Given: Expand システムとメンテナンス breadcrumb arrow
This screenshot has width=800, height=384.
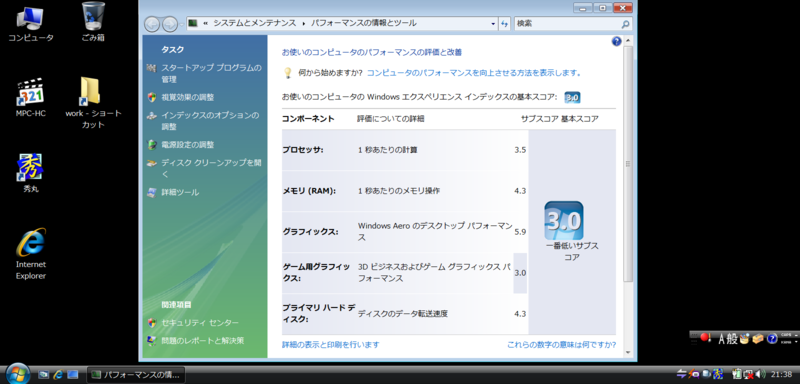Looking at the screenshot, I should 304,23.
